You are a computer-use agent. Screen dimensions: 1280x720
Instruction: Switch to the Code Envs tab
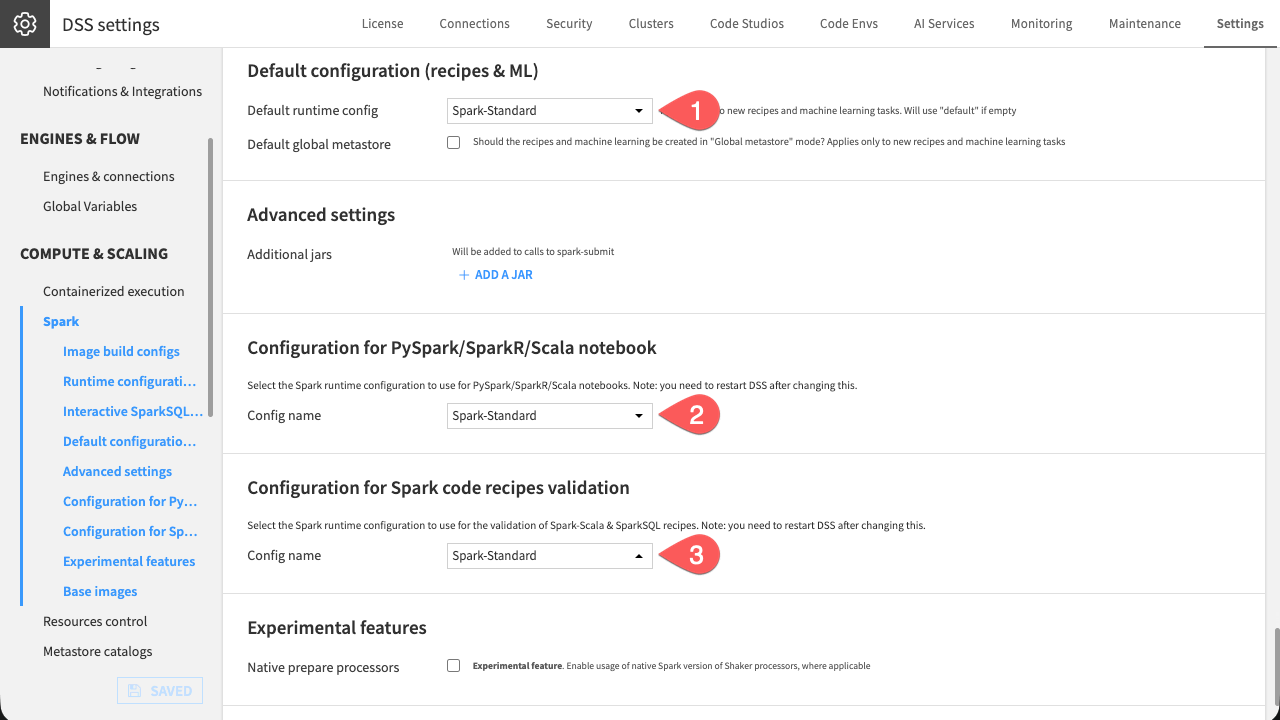(x=849, y=24)
